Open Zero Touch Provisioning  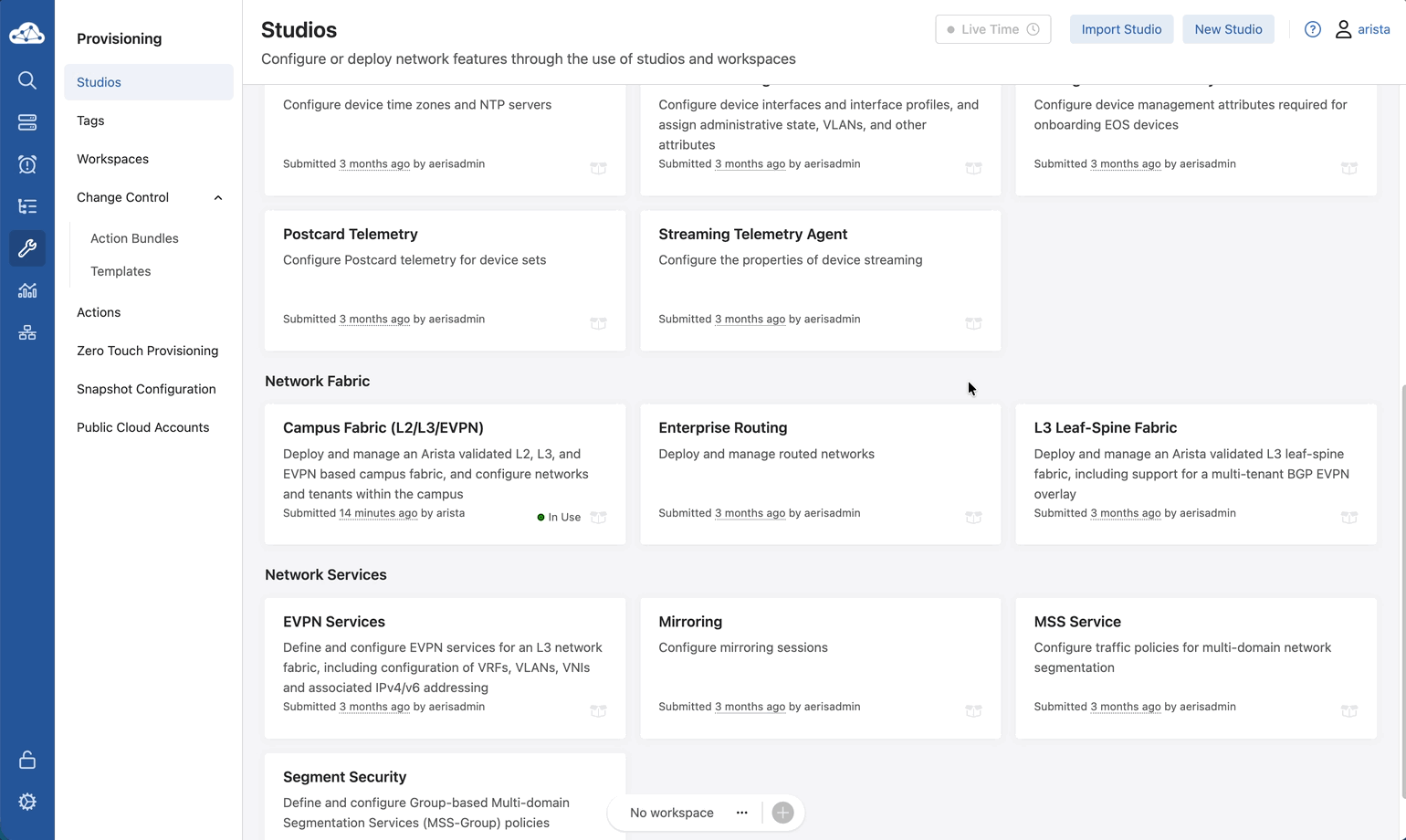(x=149, y=351)
